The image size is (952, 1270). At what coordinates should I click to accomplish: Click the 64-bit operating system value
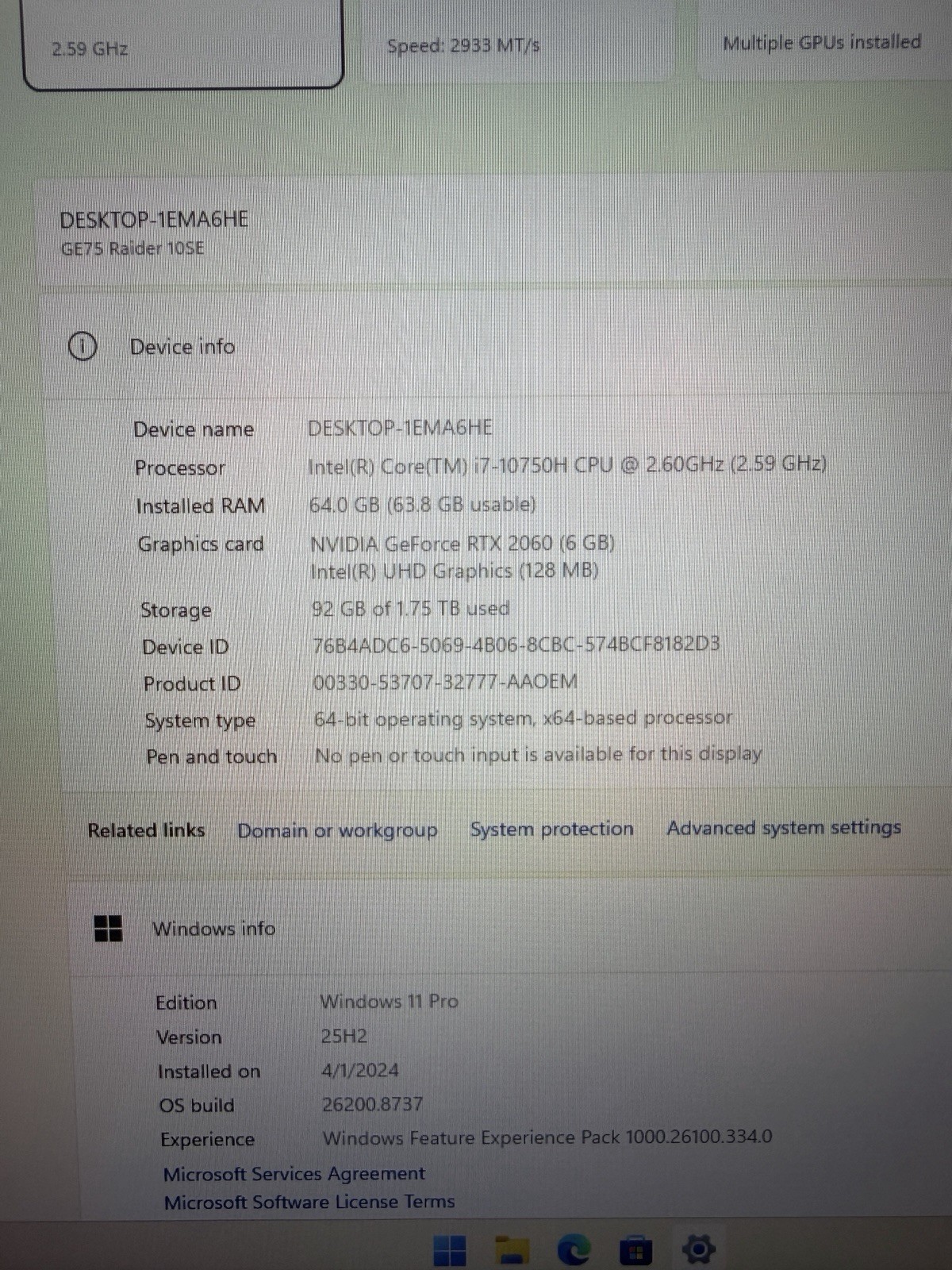pyautogui.click(x=524, y=718)
